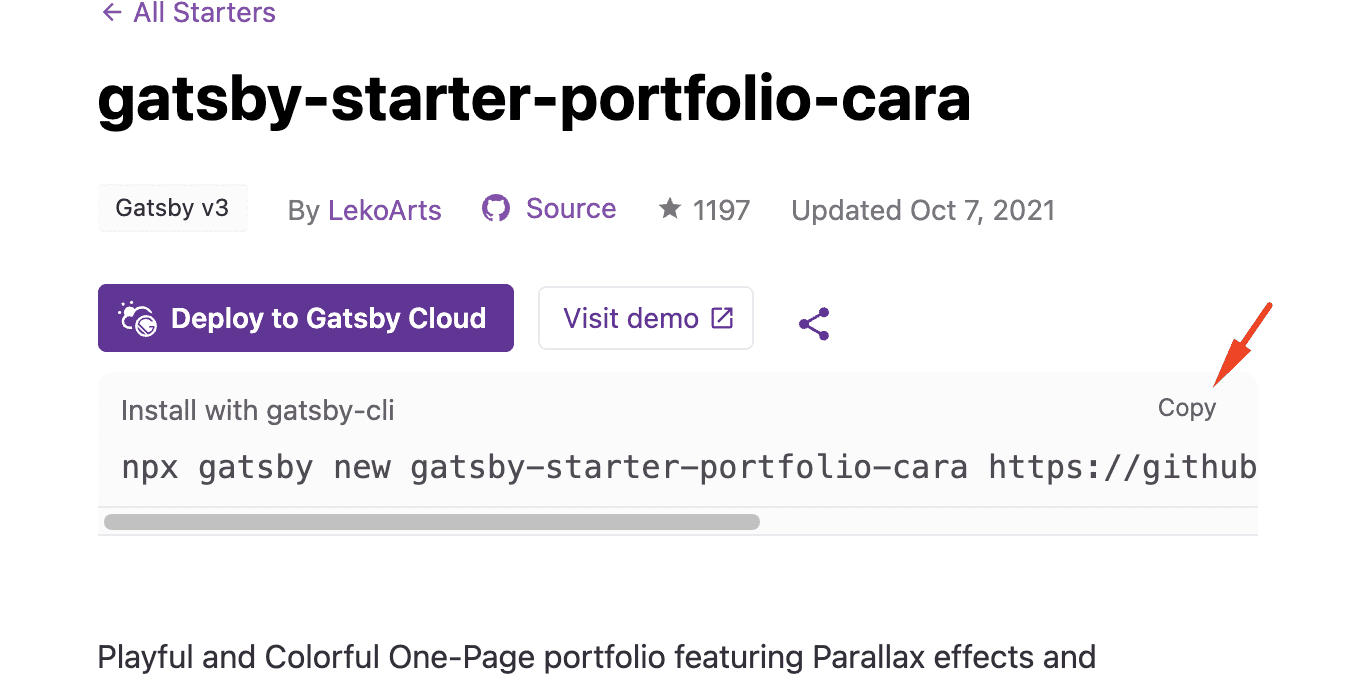Go back via the All Starters link

(x=204, y=13)
